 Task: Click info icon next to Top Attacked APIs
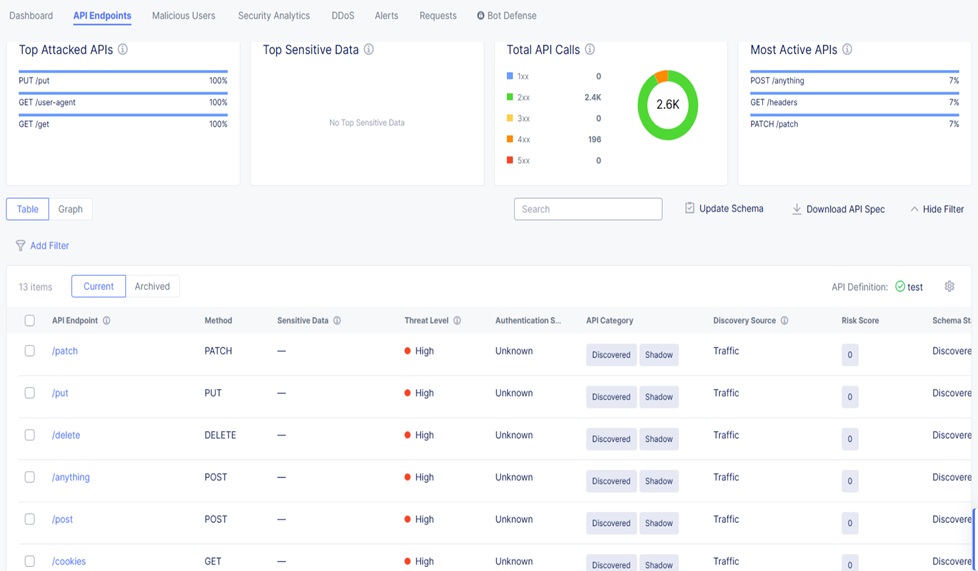tap(123, 49)
